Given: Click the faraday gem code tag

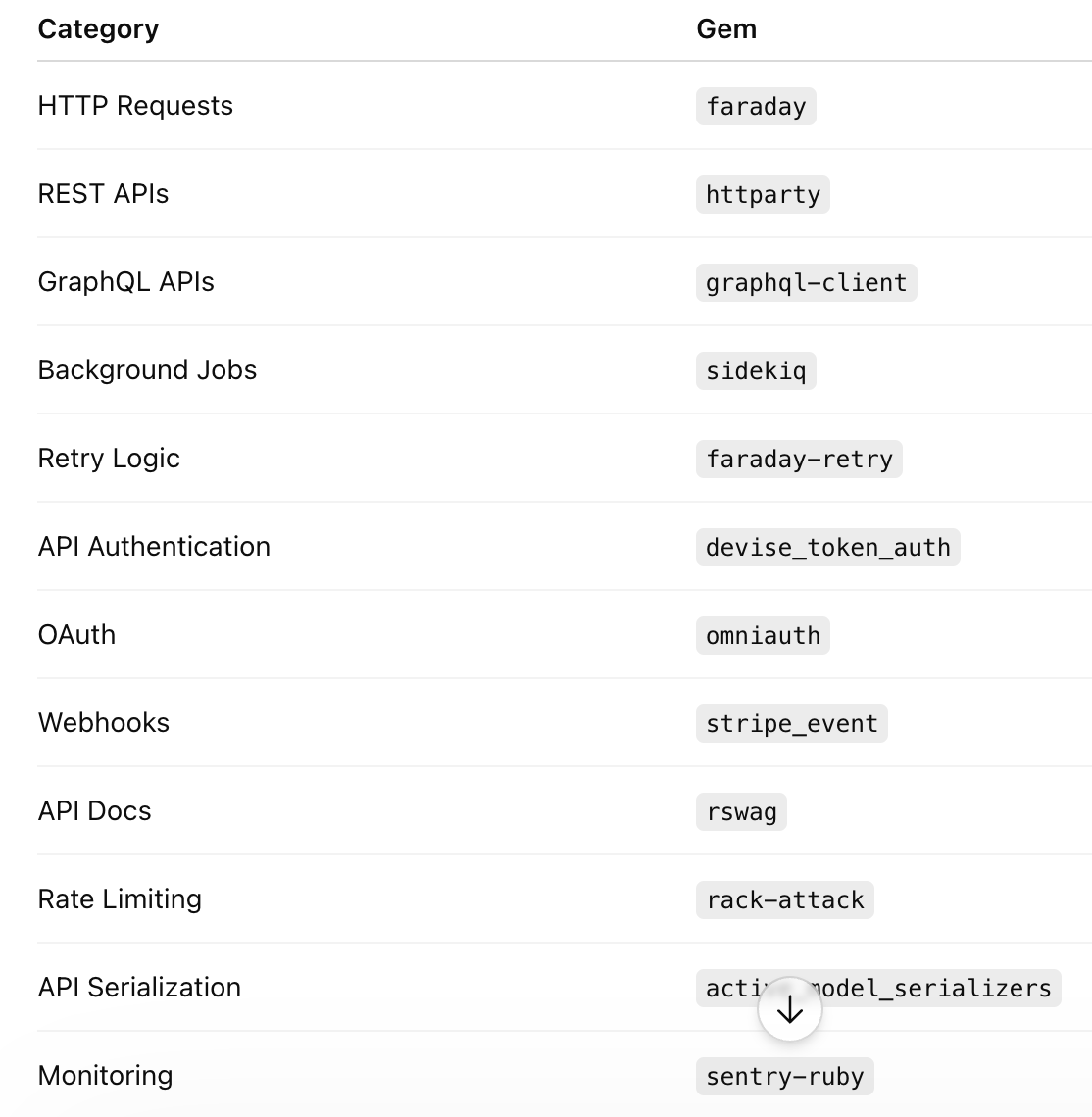Looking at the screenshot, I should (x=756, y=106).
